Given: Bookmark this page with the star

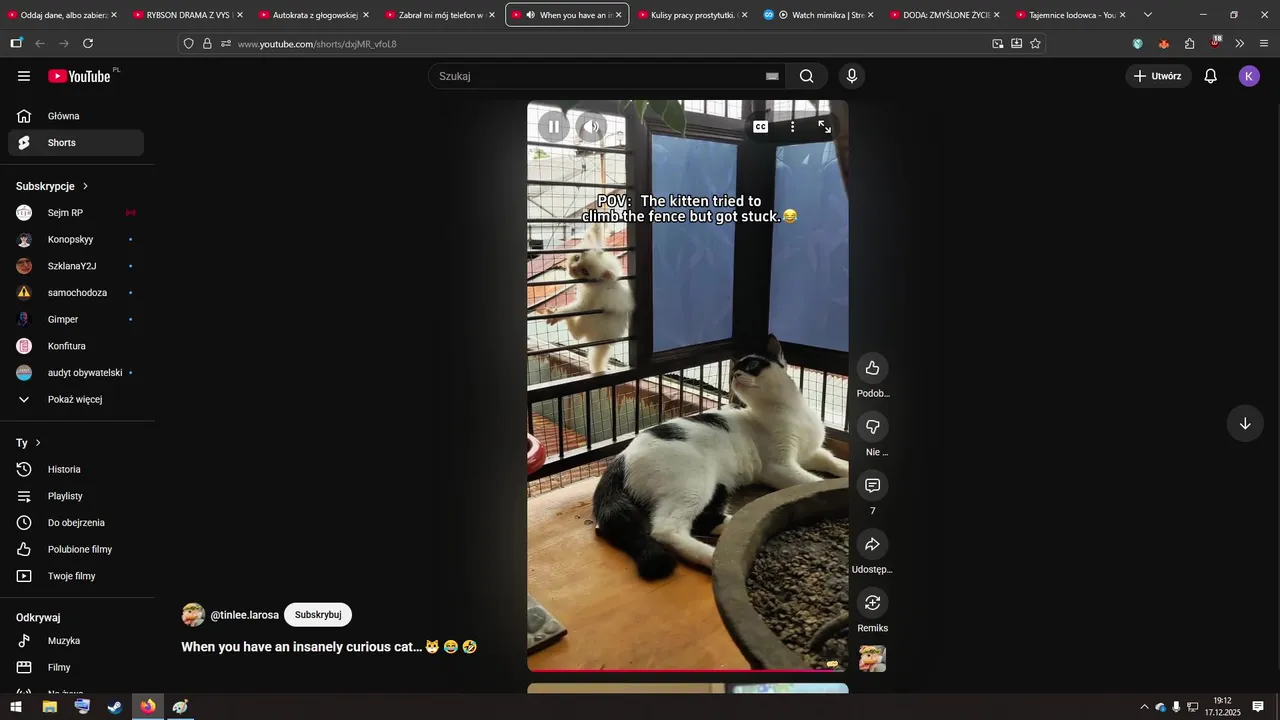Looking at the screenshot, I should point(1035,44).
